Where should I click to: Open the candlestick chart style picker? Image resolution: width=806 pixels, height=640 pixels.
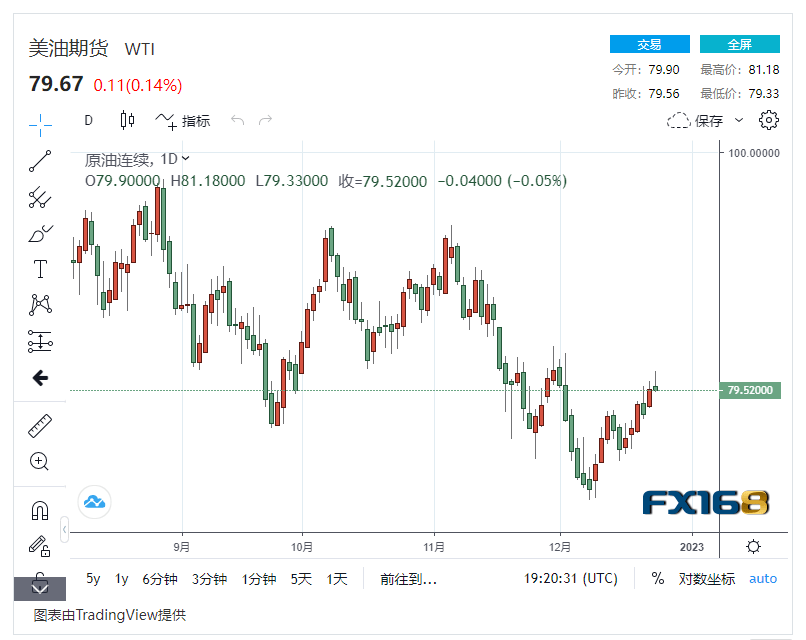pos(127,120)
